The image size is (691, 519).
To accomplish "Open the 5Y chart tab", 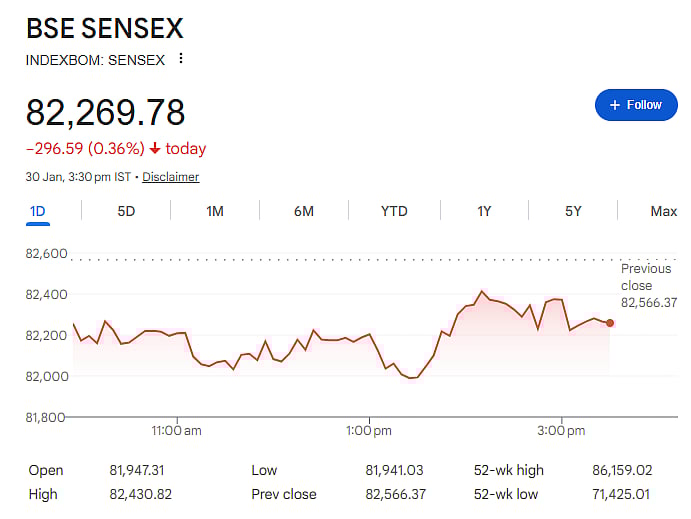I will pyautogui.click(x=573, y=211).
